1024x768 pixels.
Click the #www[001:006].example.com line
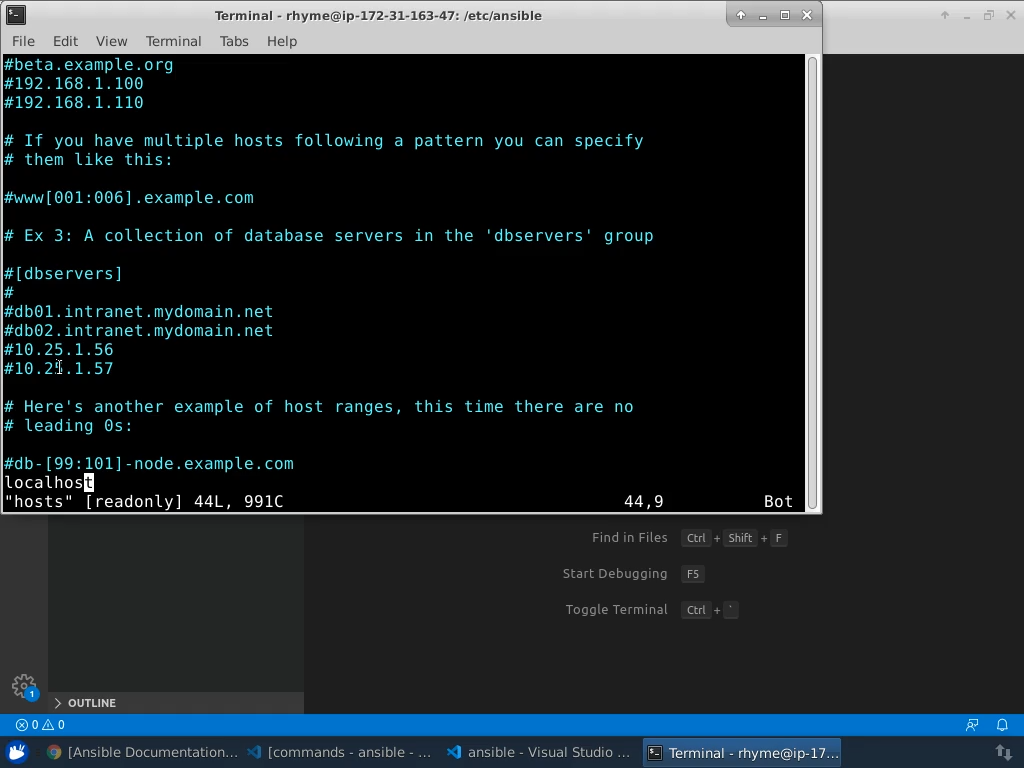[x=129, y=198]
